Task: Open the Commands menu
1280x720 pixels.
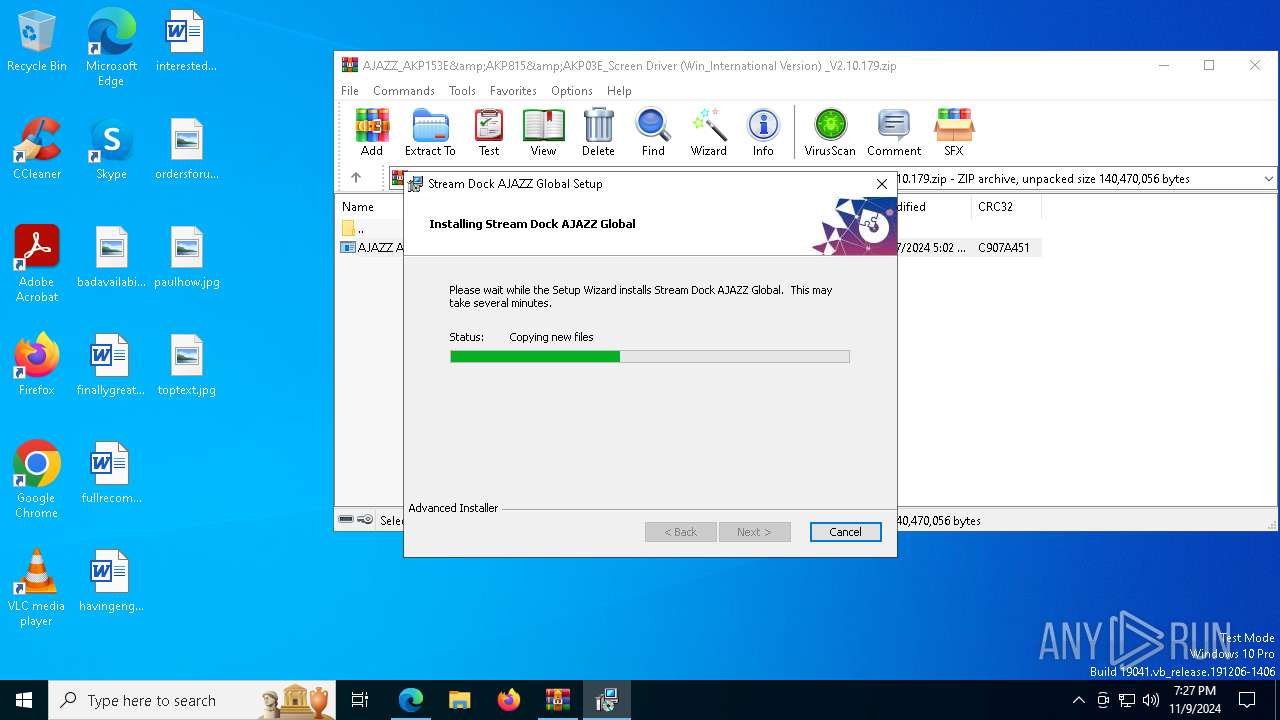Action: pyautogui.click(x=404, y=90)
